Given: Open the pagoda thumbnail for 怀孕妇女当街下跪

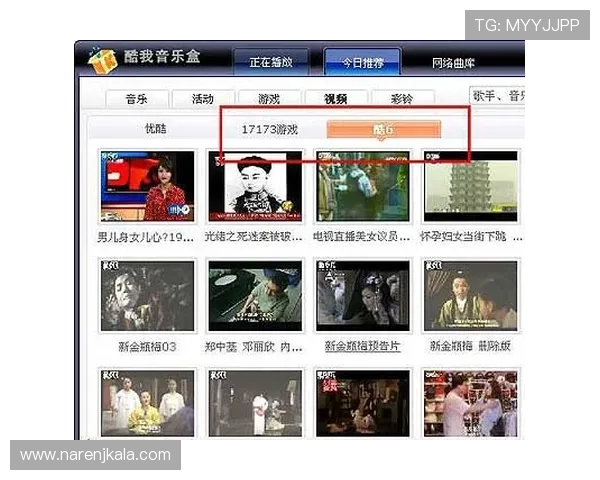Looking at the screenshot, I should tap(471, 186).
